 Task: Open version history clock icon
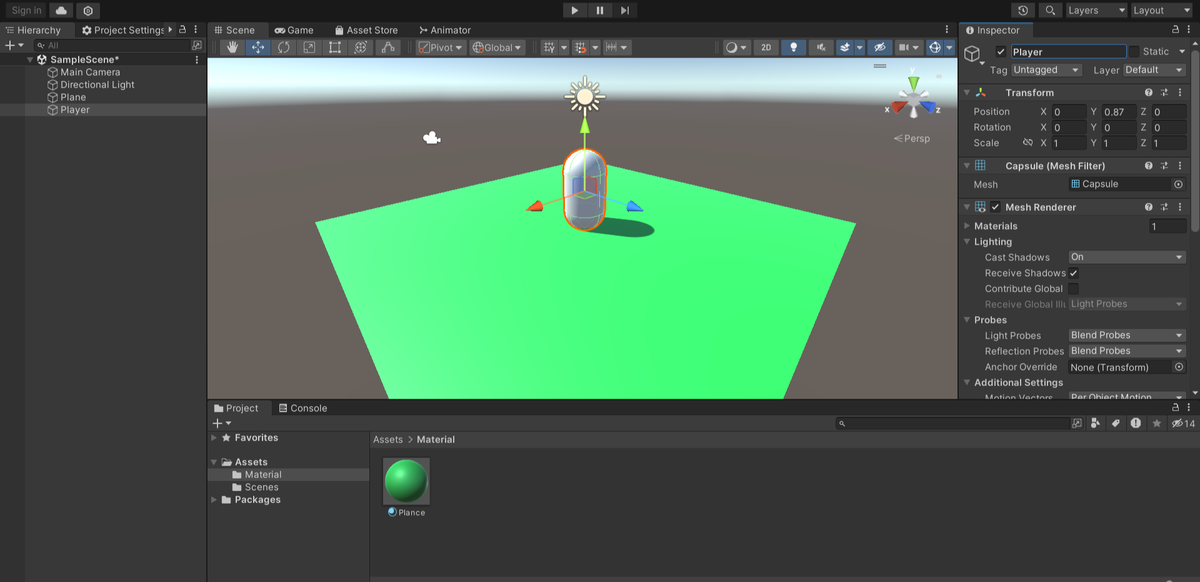pyautogui.click(x=1023, y=10)
